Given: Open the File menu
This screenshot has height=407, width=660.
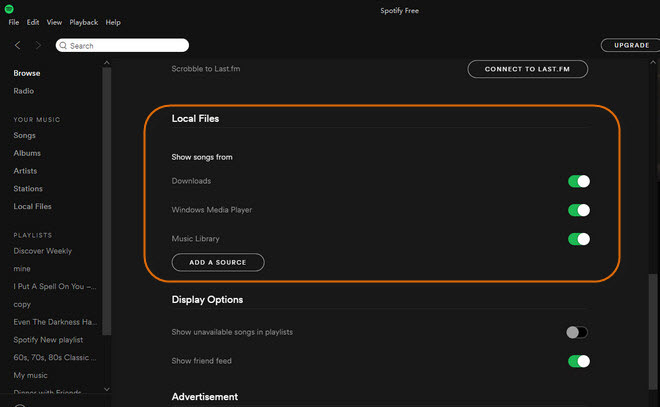Looking at the screenshot, I should (x=14, y=22).
